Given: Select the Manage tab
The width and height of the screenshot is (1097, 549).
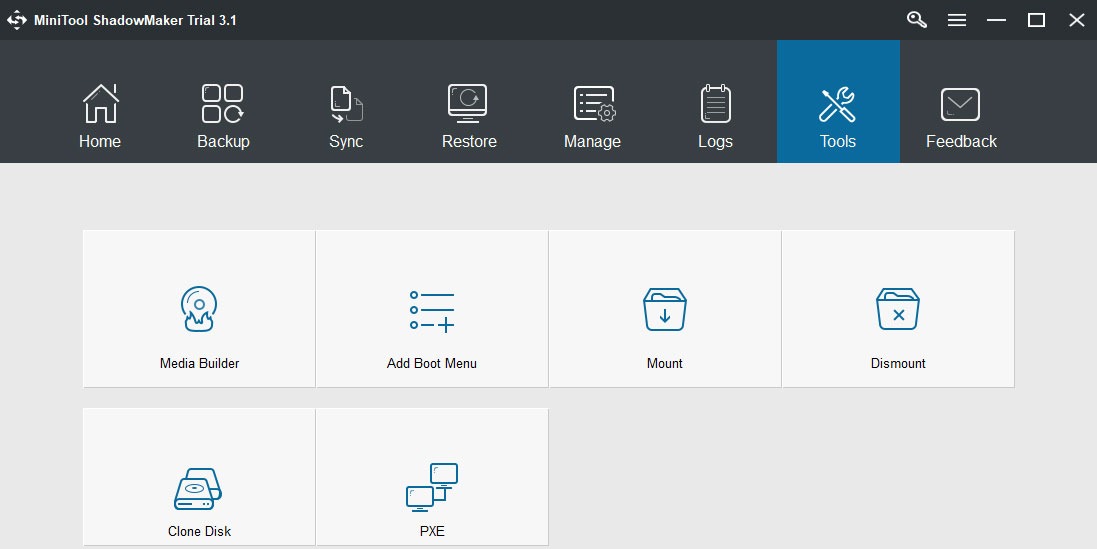Looking at the screenshot, I should pos(593,116).
